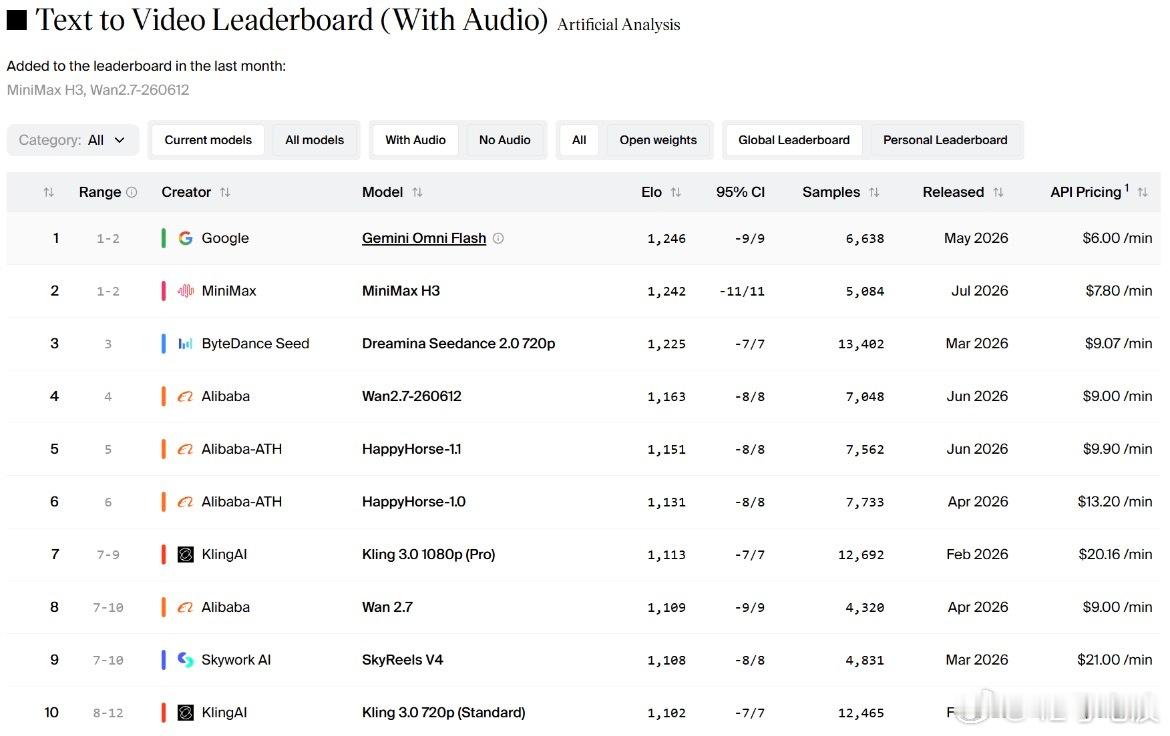Open the Gemini Omni Flash link
This screenshot has width=1170, height=736.
(424, 238)
